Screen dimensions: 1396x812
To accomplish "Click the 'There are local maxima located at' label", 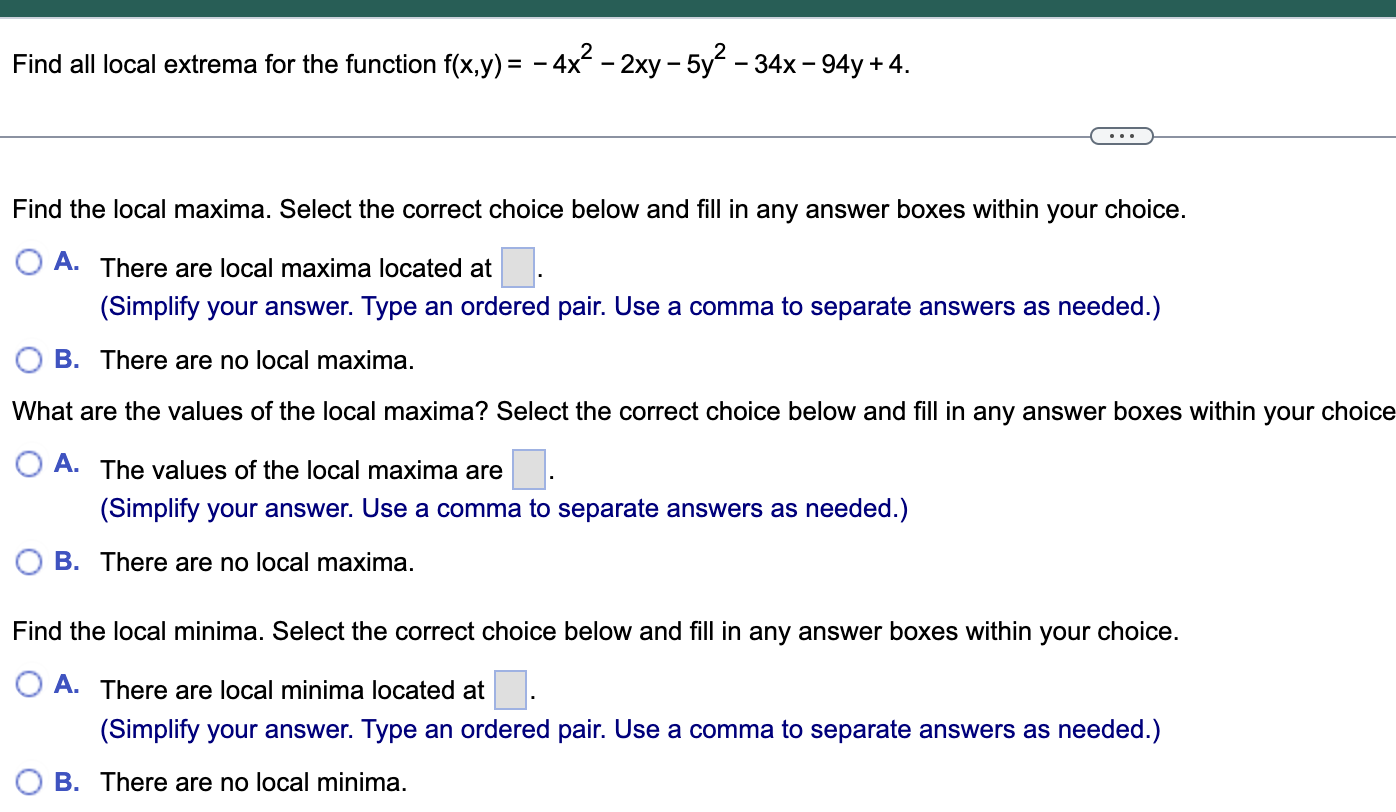I will (x=294, y=268).
